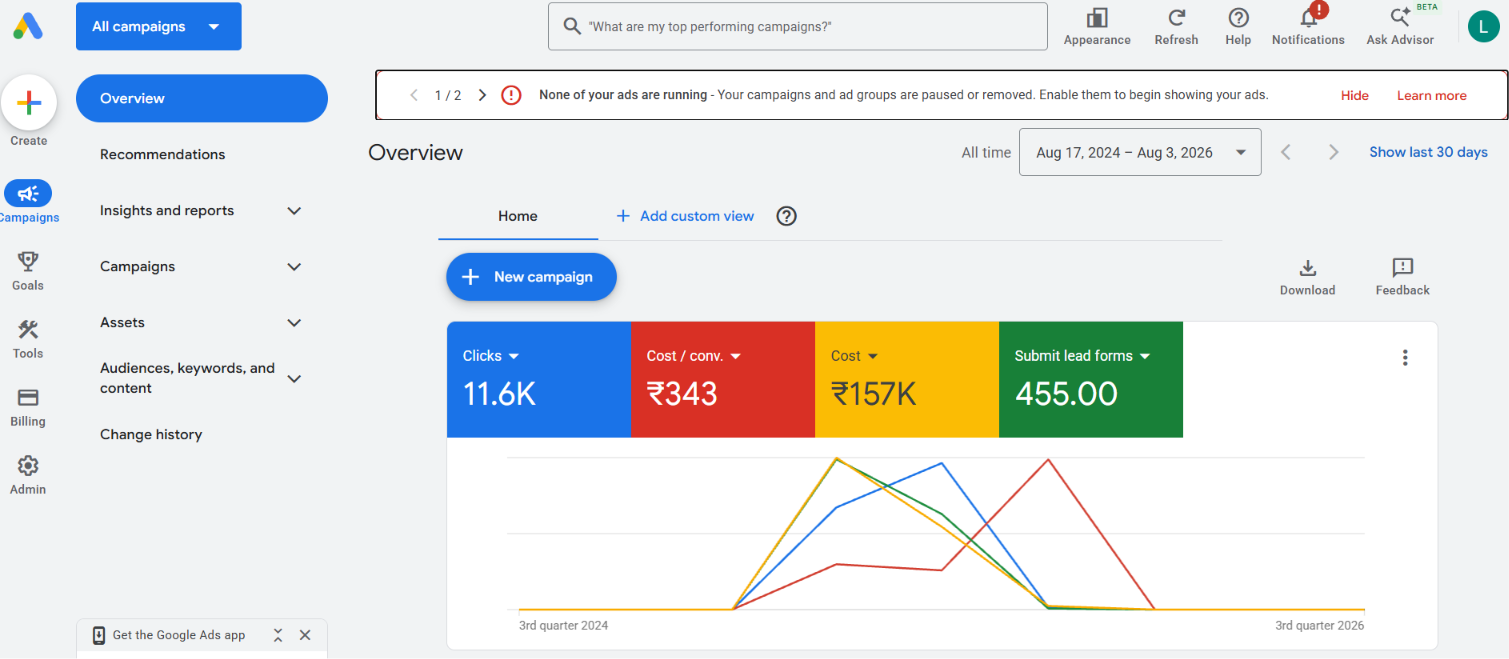This screenshot has width=1509, height=659.
Task: Open the custom view help icon
Action: [787, 216]
